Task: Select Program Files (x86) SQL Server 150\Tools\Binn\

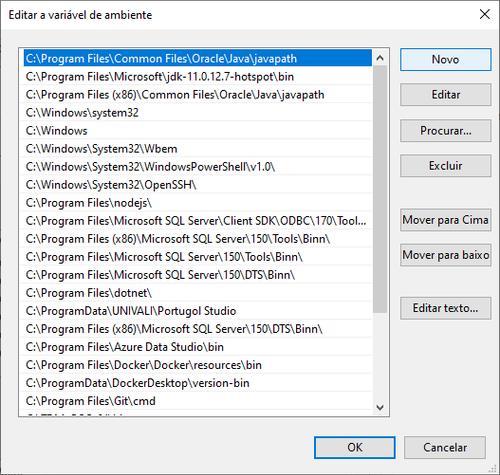Action: coord(198,239)
